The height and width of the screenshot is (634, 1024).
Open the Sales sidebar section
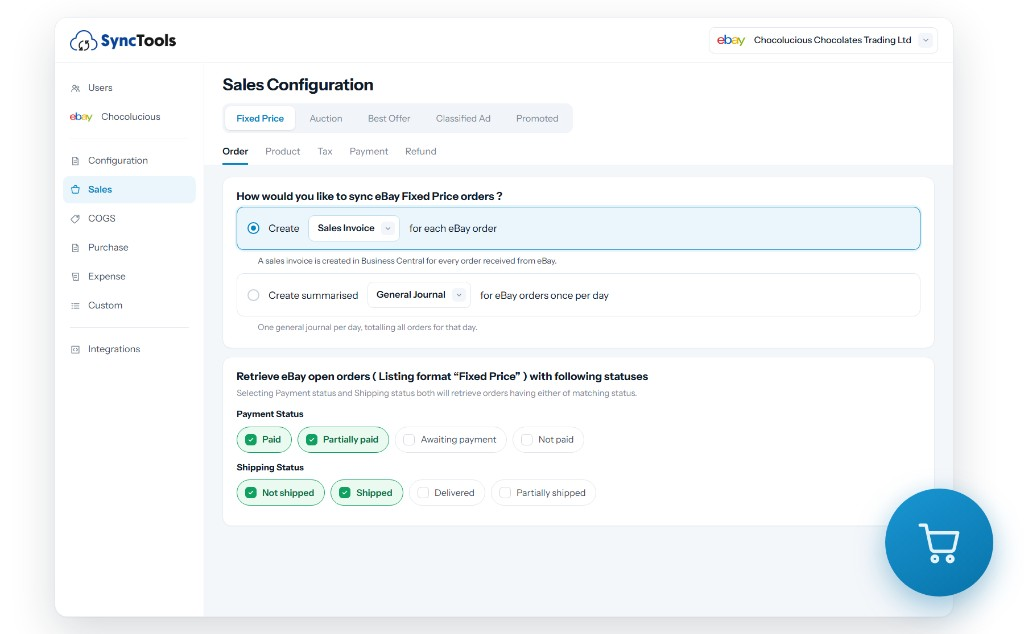tap(129, 189)
